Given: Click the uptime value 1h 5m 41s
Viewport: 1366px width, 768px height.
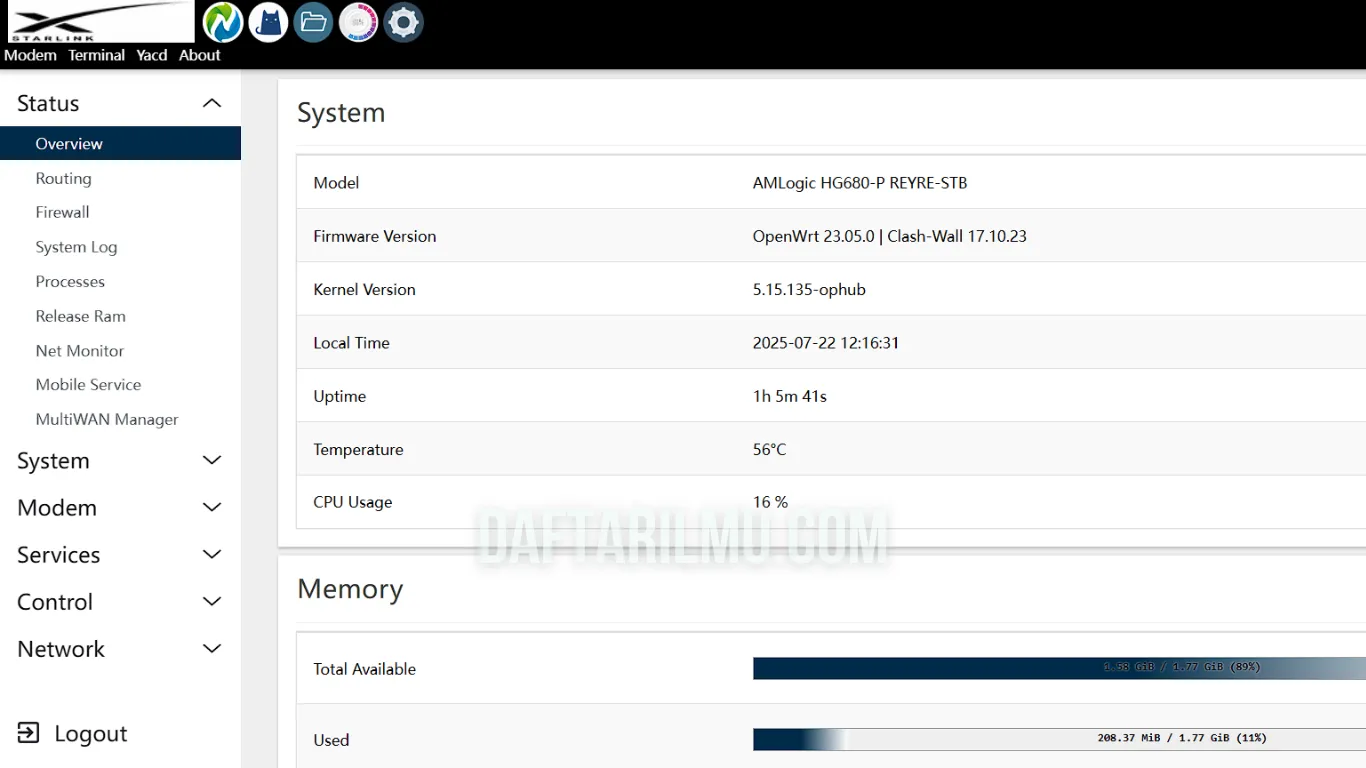Looking at the screenshot, I should pos(790,396).
